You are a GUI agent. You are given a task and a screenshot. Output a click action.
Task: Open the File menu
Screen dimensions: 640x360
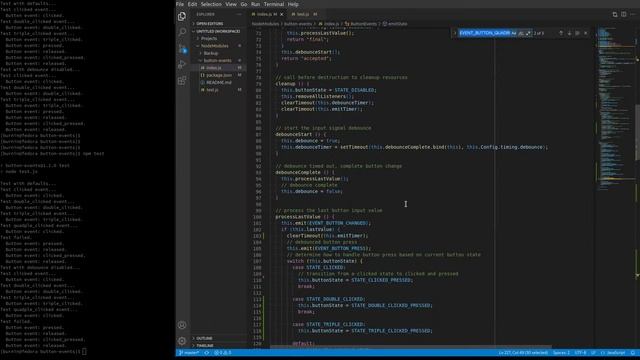(180, 4)
